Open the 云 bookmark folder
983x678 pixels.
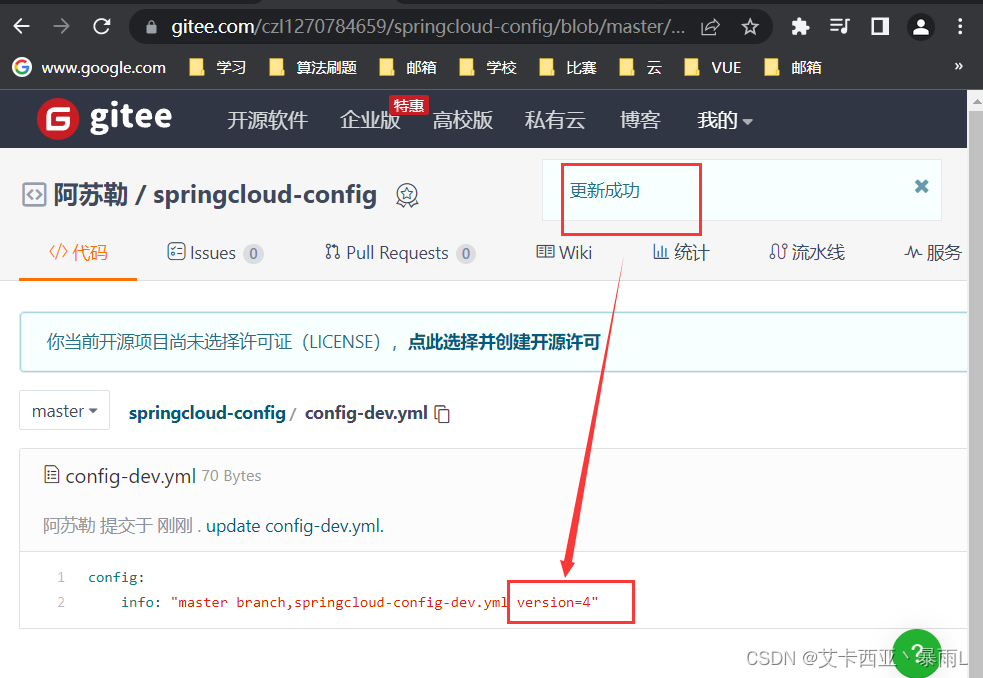click(x=641, y=67)
